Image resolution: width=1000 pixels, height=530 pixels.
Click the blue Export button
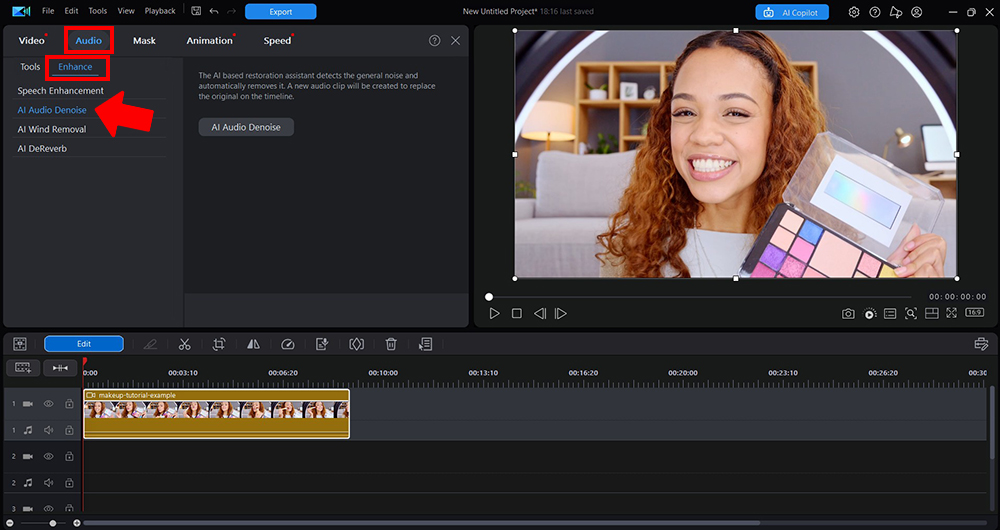point(280,12)
